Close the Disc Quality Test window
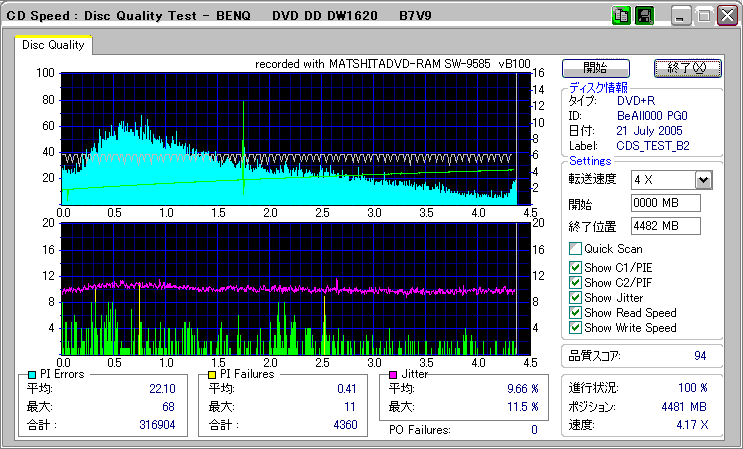This screenshot has height=449, width=743. pyautogui.click(x=727, y=16)
